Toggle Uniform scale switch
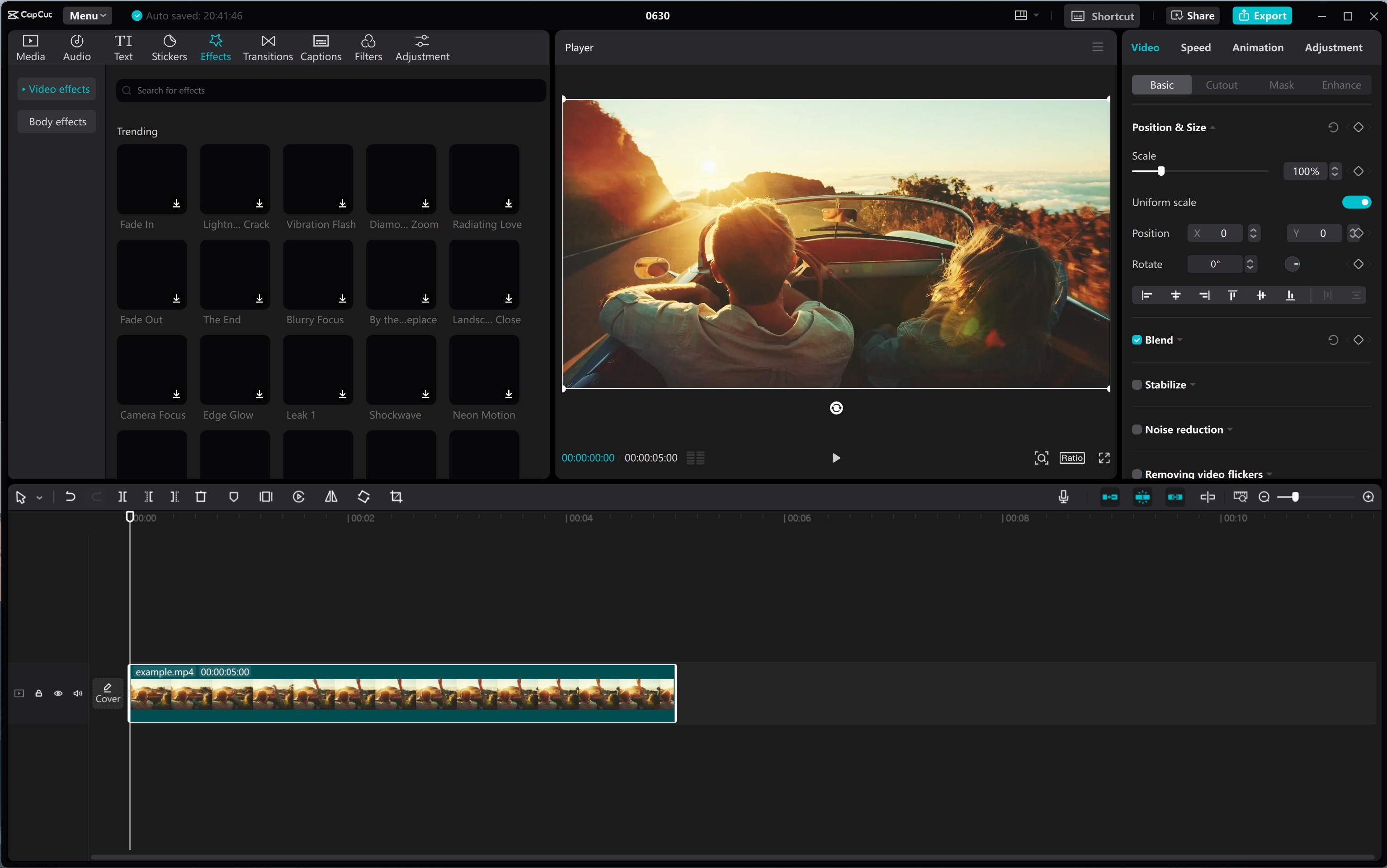Screen dimensions: 1387x868 click(1357, 202)
